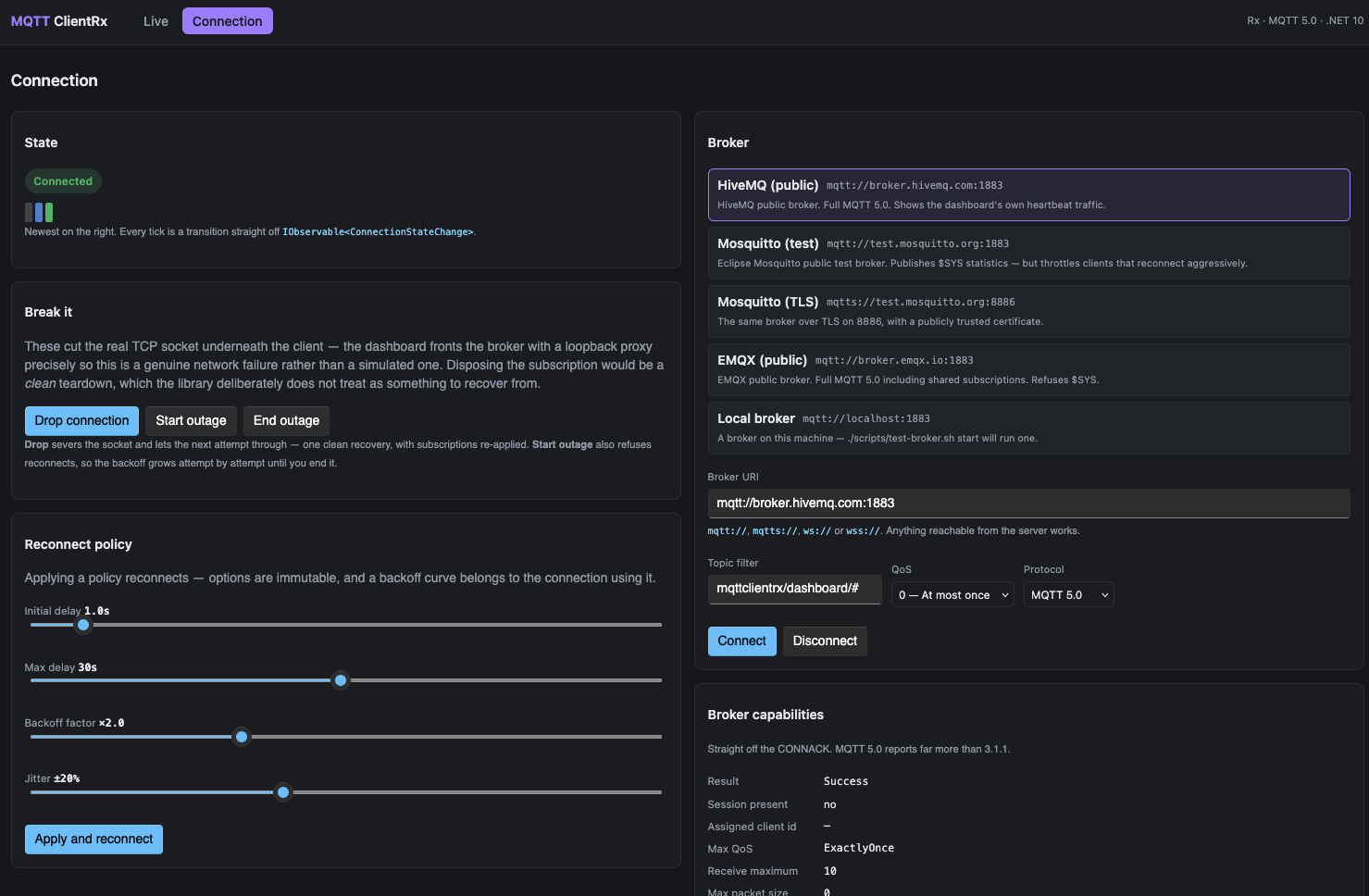Click the green Connected status badge
Screen dimensions: 1369x896
coord(63,181)
